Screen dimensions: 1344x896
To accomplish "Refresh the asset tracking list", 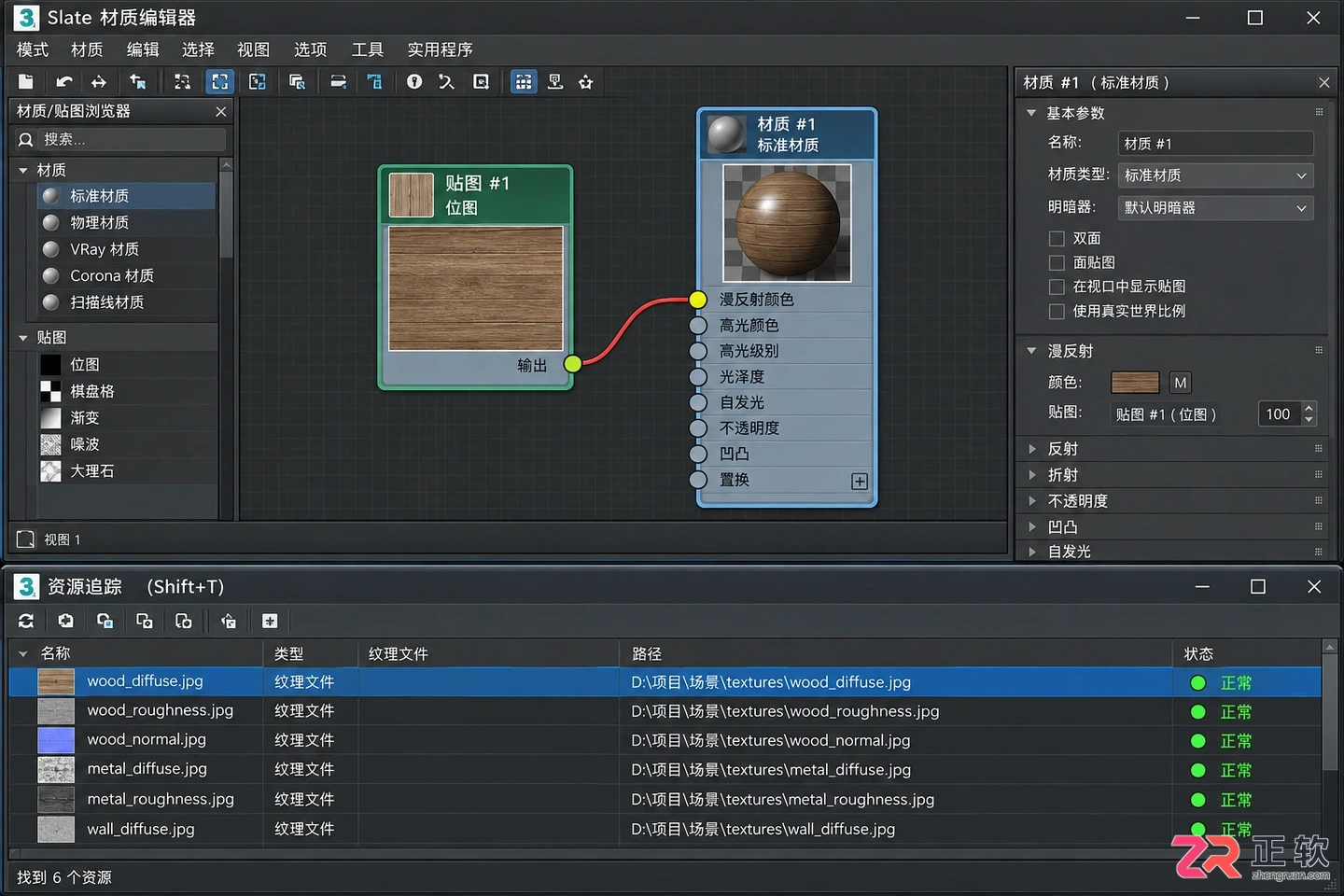I will coord(26,621).
